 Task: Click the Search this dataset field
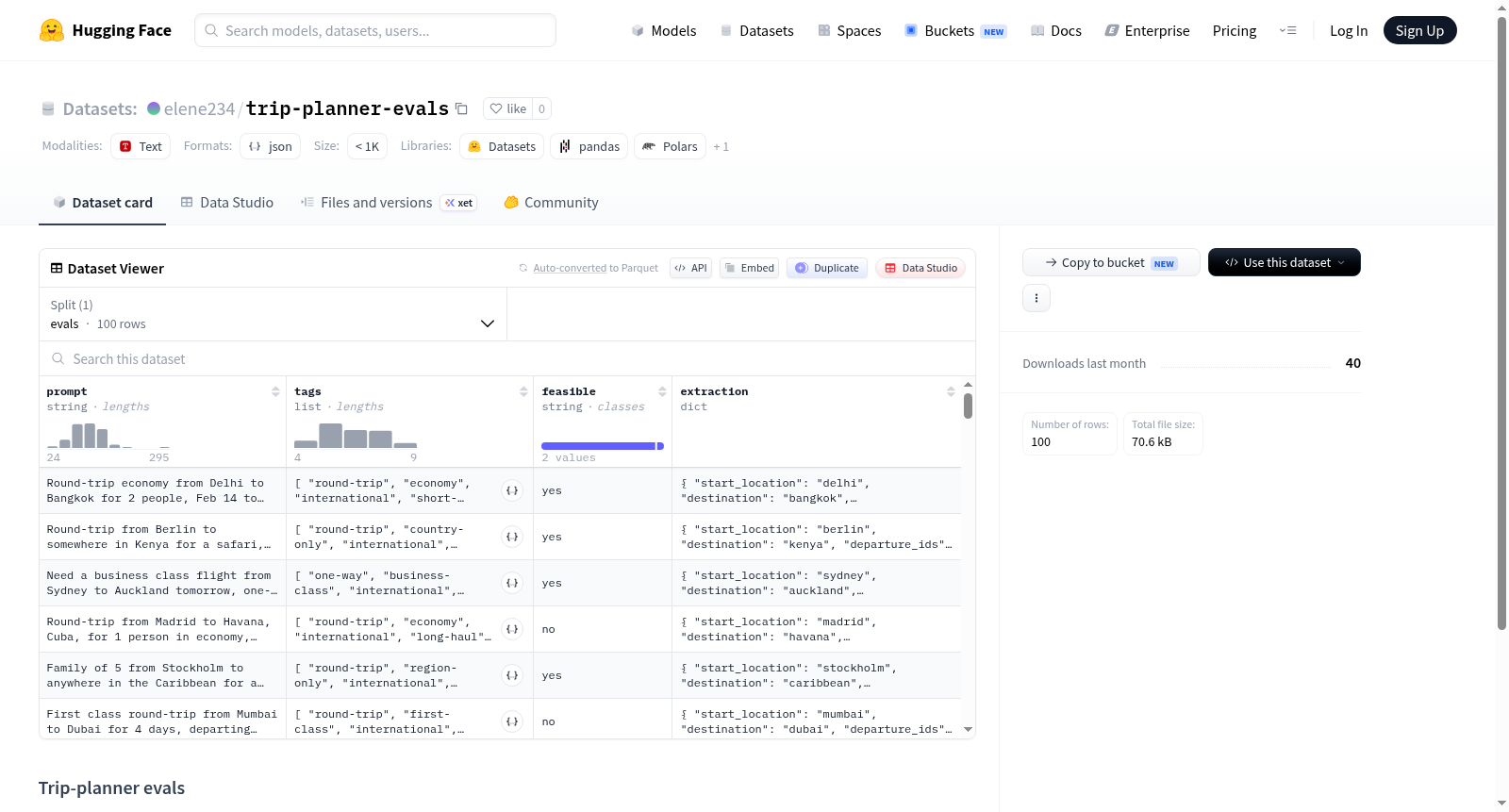tap(507, 358)
